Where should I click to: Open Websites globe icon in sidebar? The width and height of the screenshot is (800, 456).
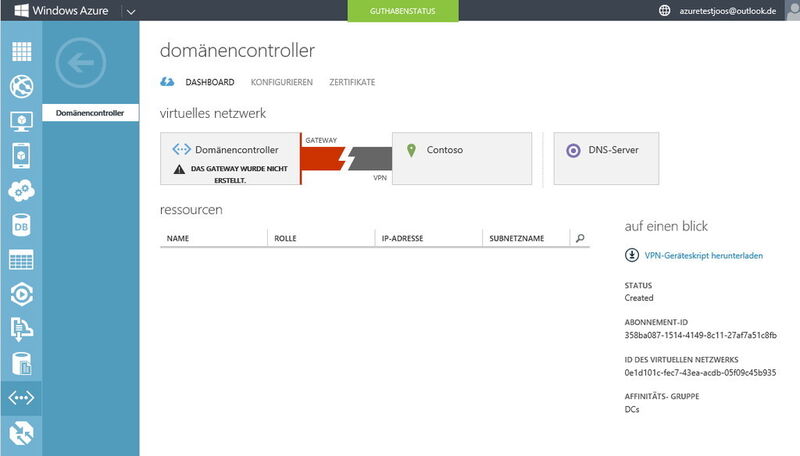tap(21, 86)
